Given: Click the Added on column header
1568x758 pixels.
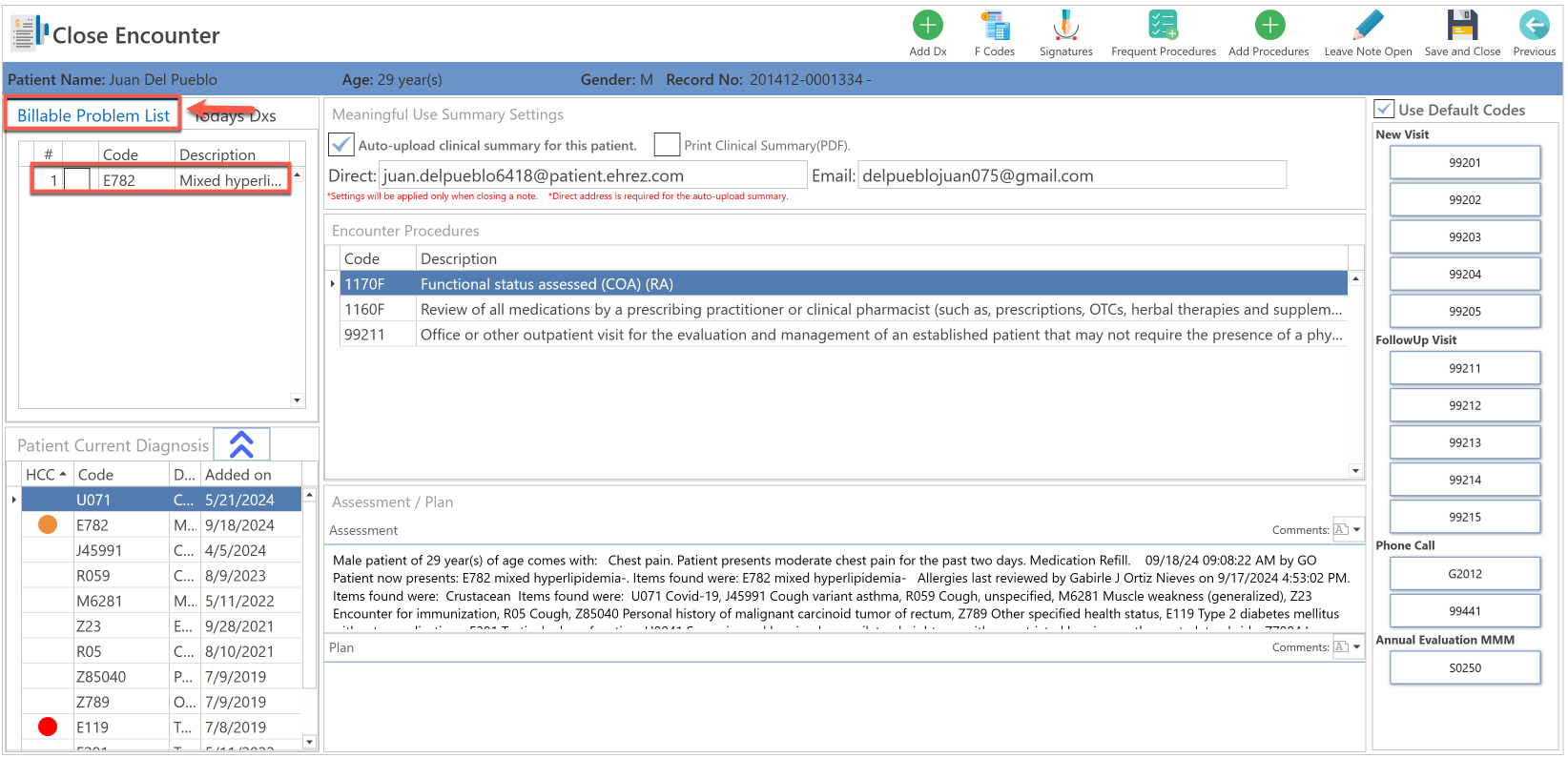Looking at the screenshot, I should pyautogui.click(x=251, y=474).
